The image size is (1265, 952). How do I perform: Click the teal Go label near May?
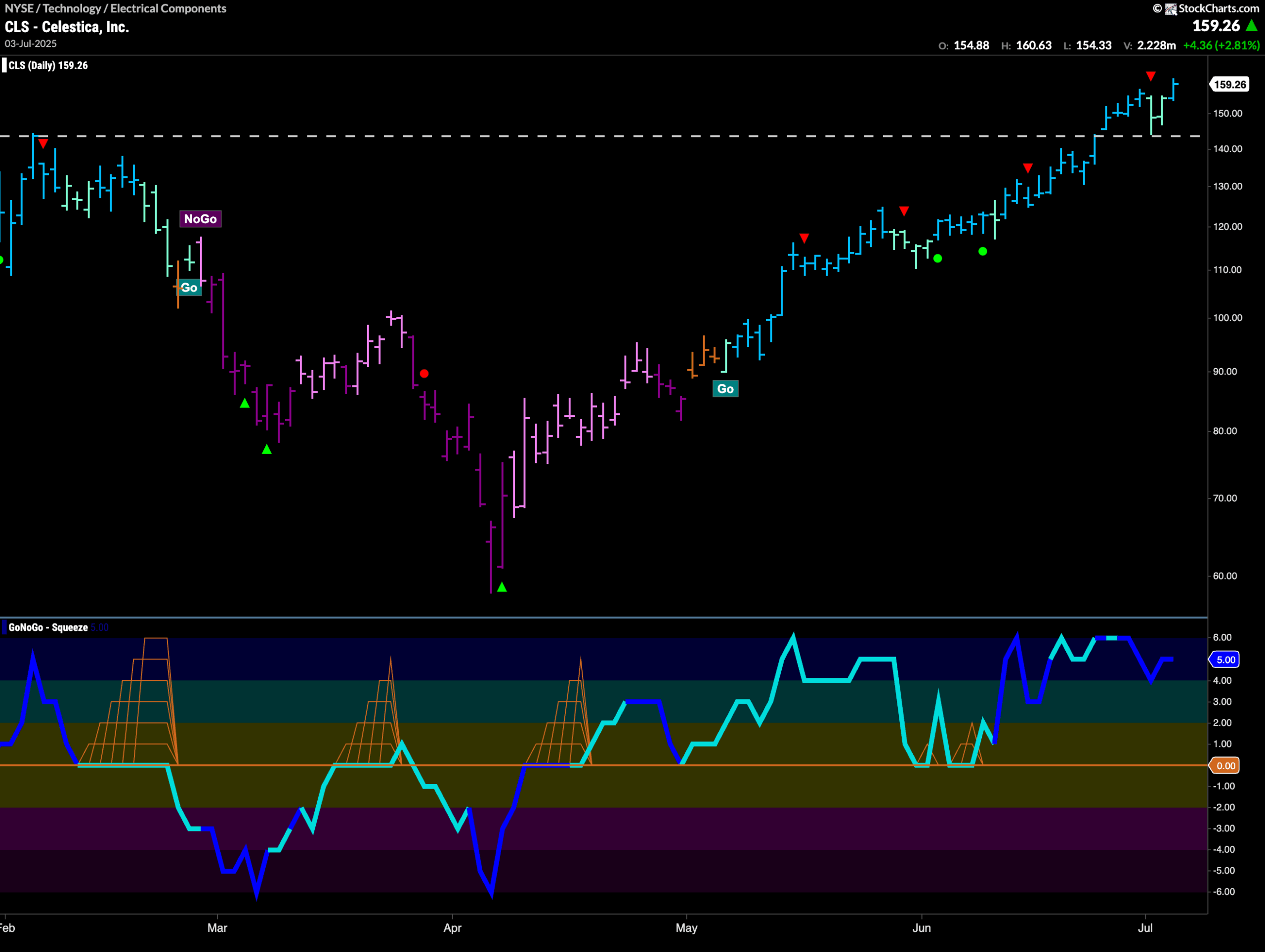tap(725, 389)
